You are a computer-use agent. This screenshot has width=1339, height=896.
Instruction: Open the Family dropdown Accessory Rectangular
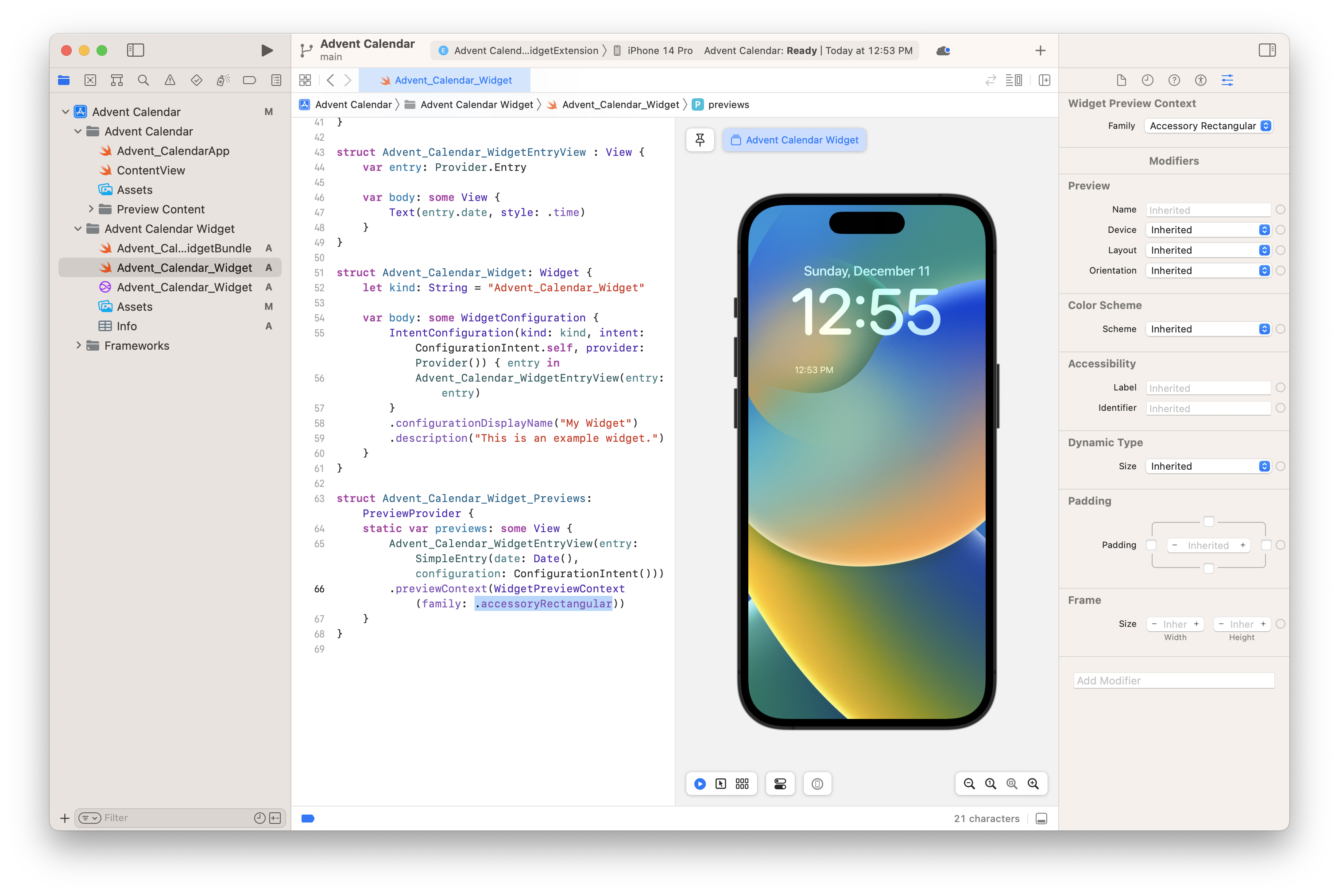coord(1208,126)
